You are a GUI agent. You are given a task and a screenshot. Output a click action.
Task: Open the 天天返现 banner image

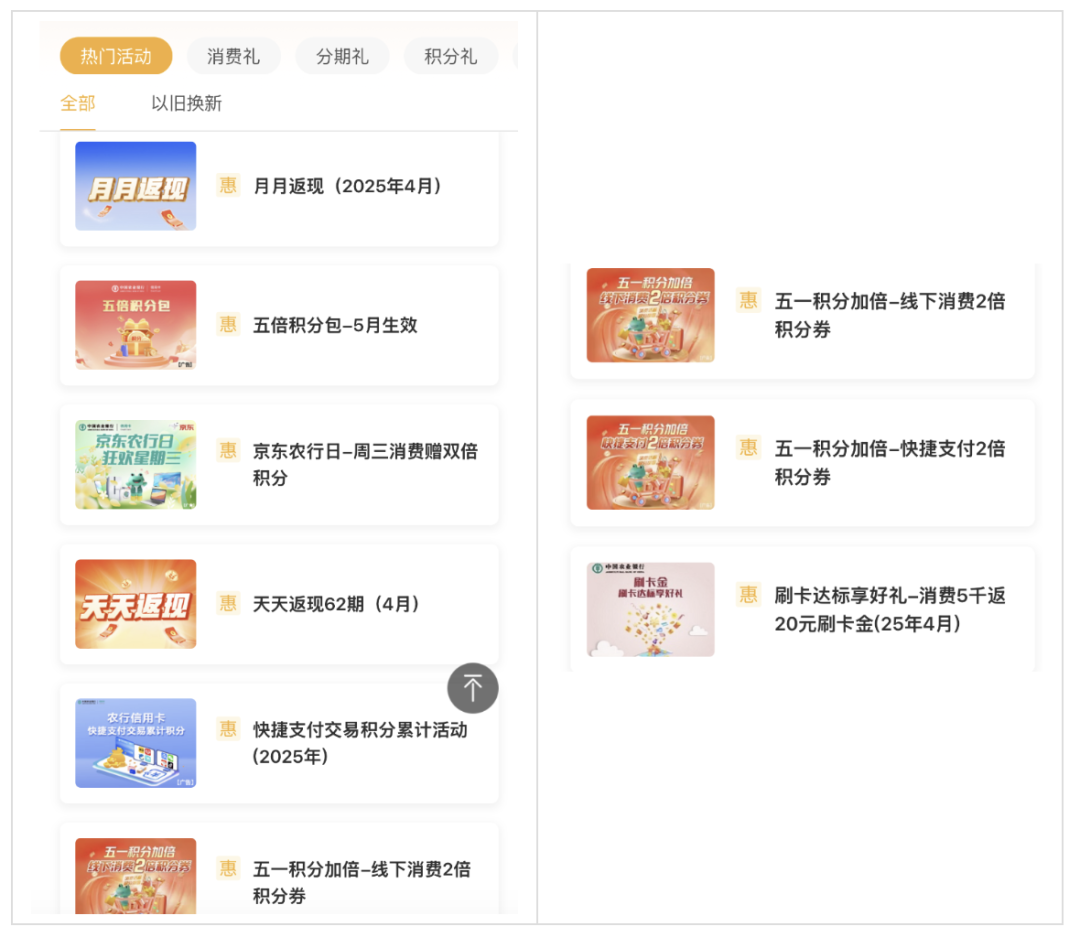tap(136, 604)
